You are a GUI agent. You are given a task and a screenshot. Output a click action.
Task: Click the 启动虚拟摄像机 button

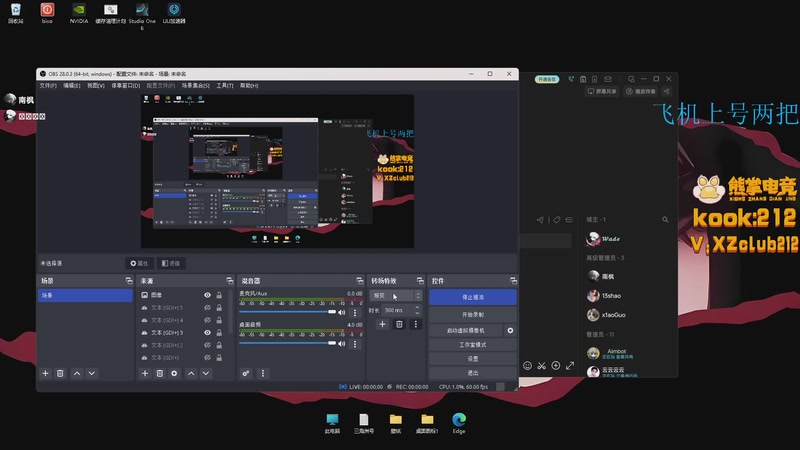(x=466, y=331)
